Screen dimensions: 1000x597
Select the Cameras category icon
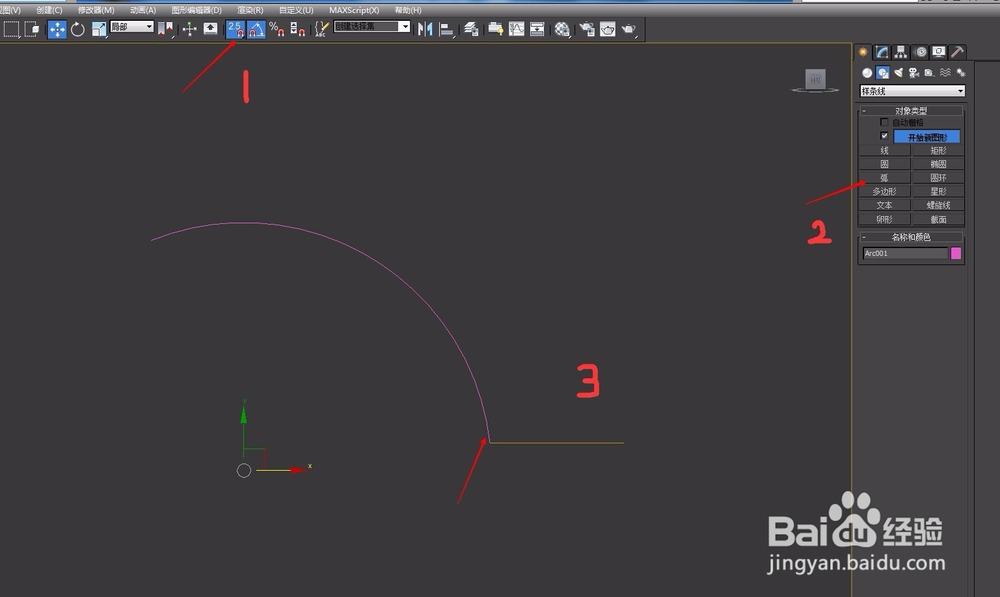tap(914, 73)
